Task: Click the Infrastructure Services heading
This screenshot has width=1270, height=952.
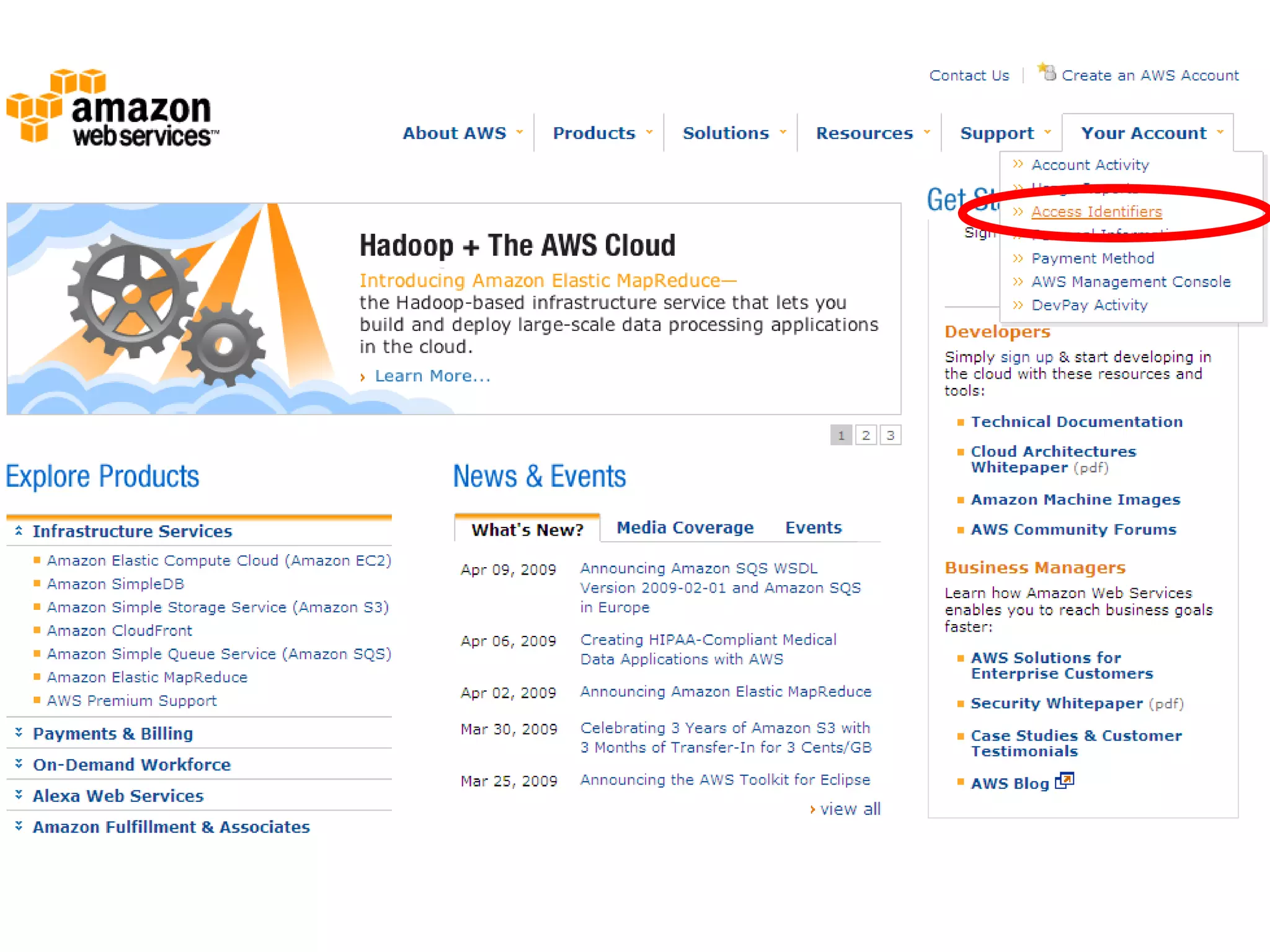Action: point(132,531)
